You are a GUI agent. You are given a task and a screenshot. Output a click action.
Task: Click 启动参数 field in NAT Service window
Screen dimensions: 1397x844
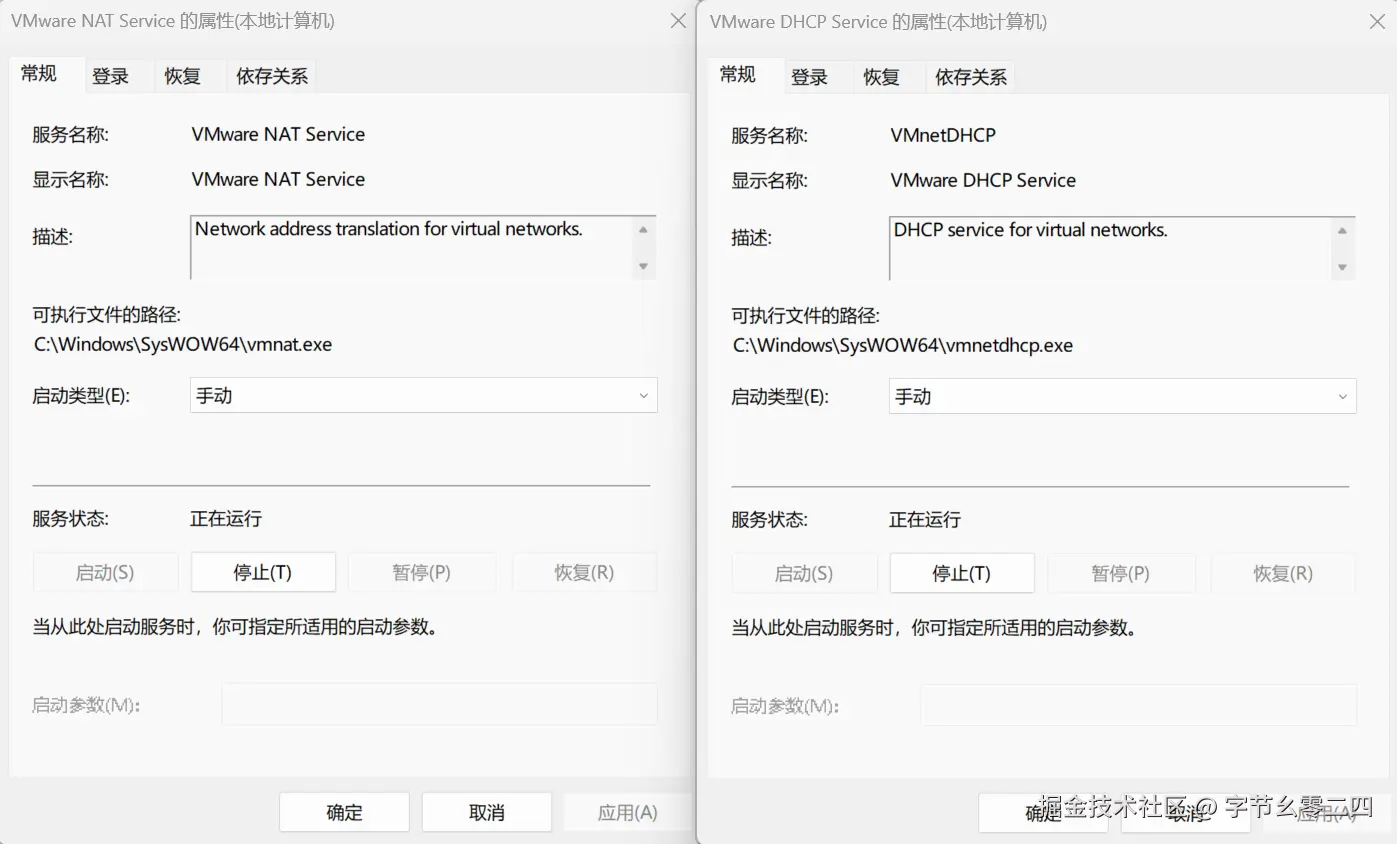point(439,704)
